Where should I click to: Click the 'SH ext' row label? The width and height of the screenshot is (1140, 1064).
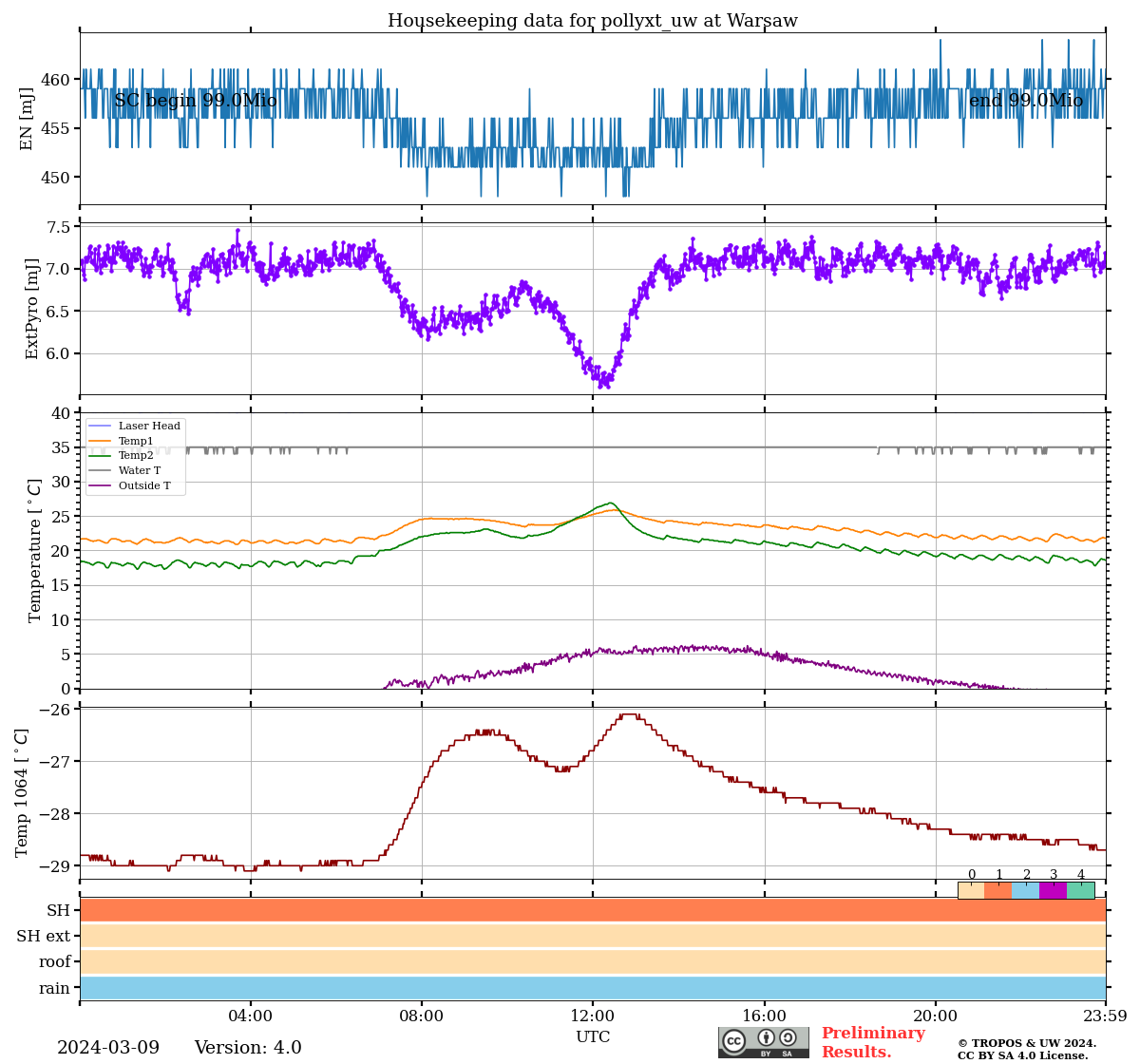click(x=44, y=937)
